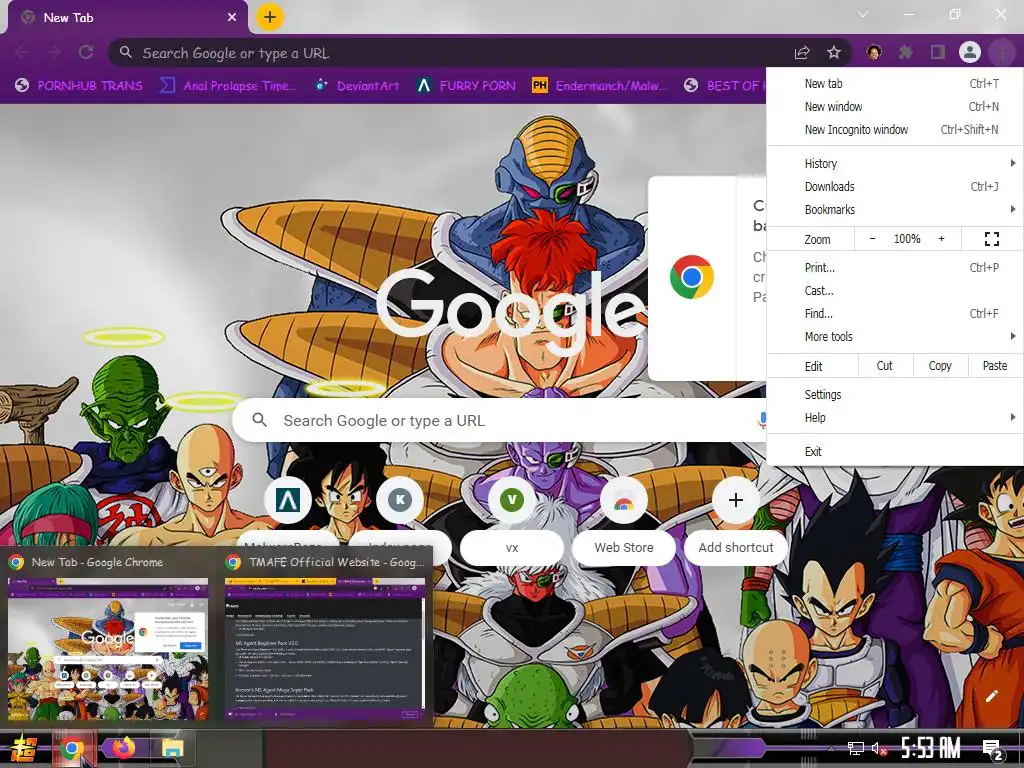Expand the Bookmarks submenu
The image size is (1024, 768).
coord(895,209)
